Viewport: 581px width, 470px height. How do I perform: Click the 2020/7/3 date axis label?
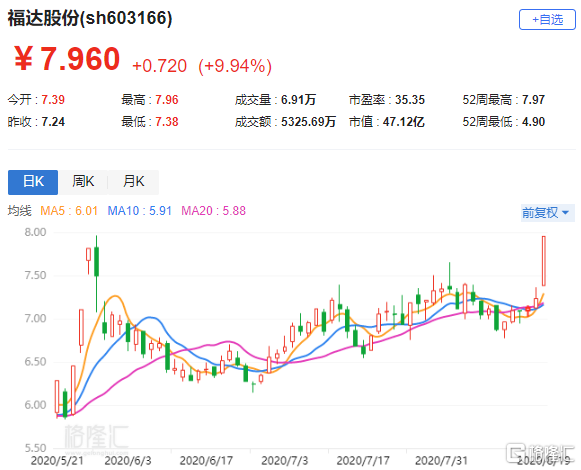pyautogui.click(x=285, y=461)
